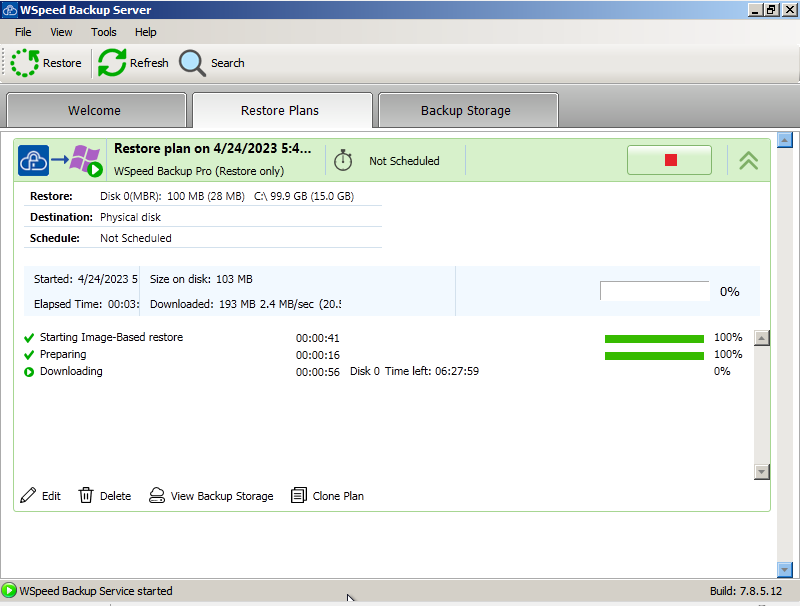
Task: Switch to the Welcome tab
Action: [96, 110]
